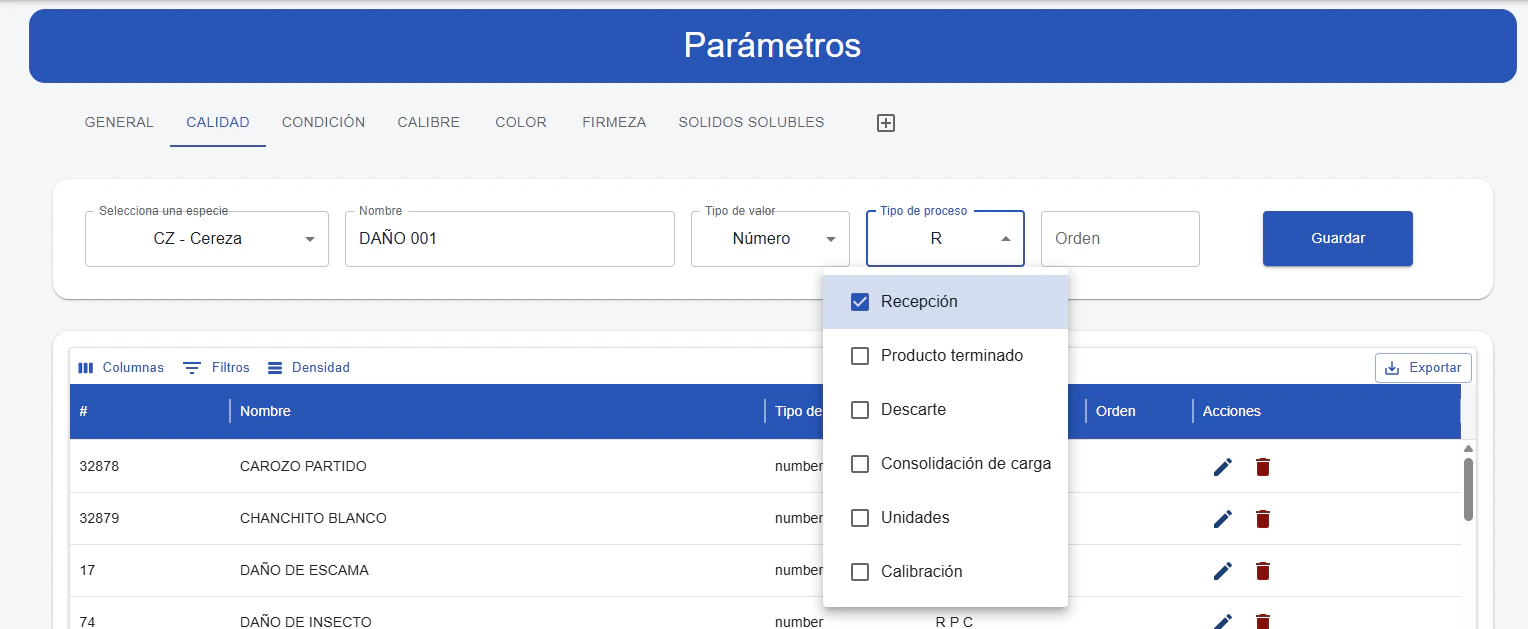Delete the CAROZO PARTIDO row trash icon
The height and width of the screenshot is (629, 1528).
(1263, 467)
